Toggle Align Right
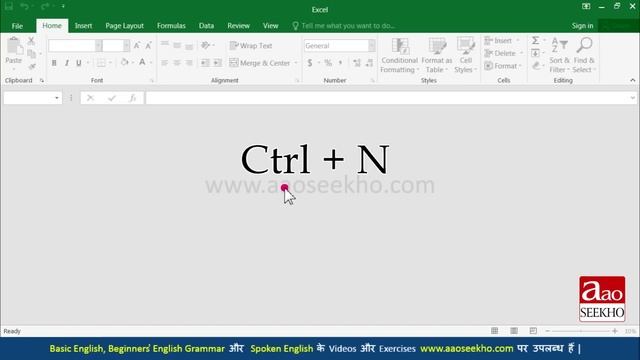The width and height of the screenshot is (640, 360). coord(189,63)
